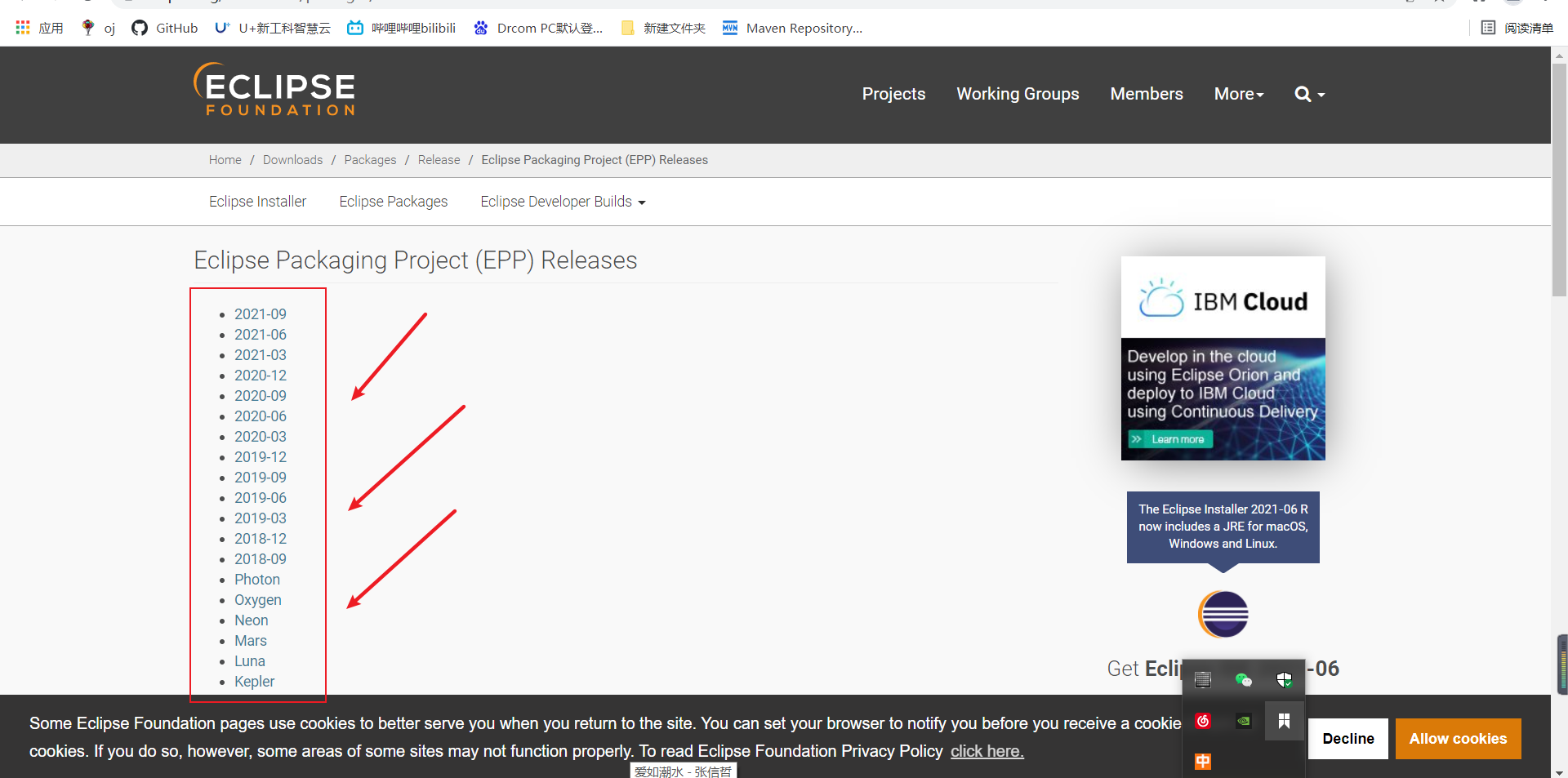This screenshot has width=1568, height=778.
Task: Open the 2021-09 release link
Action: coord(261,314)
